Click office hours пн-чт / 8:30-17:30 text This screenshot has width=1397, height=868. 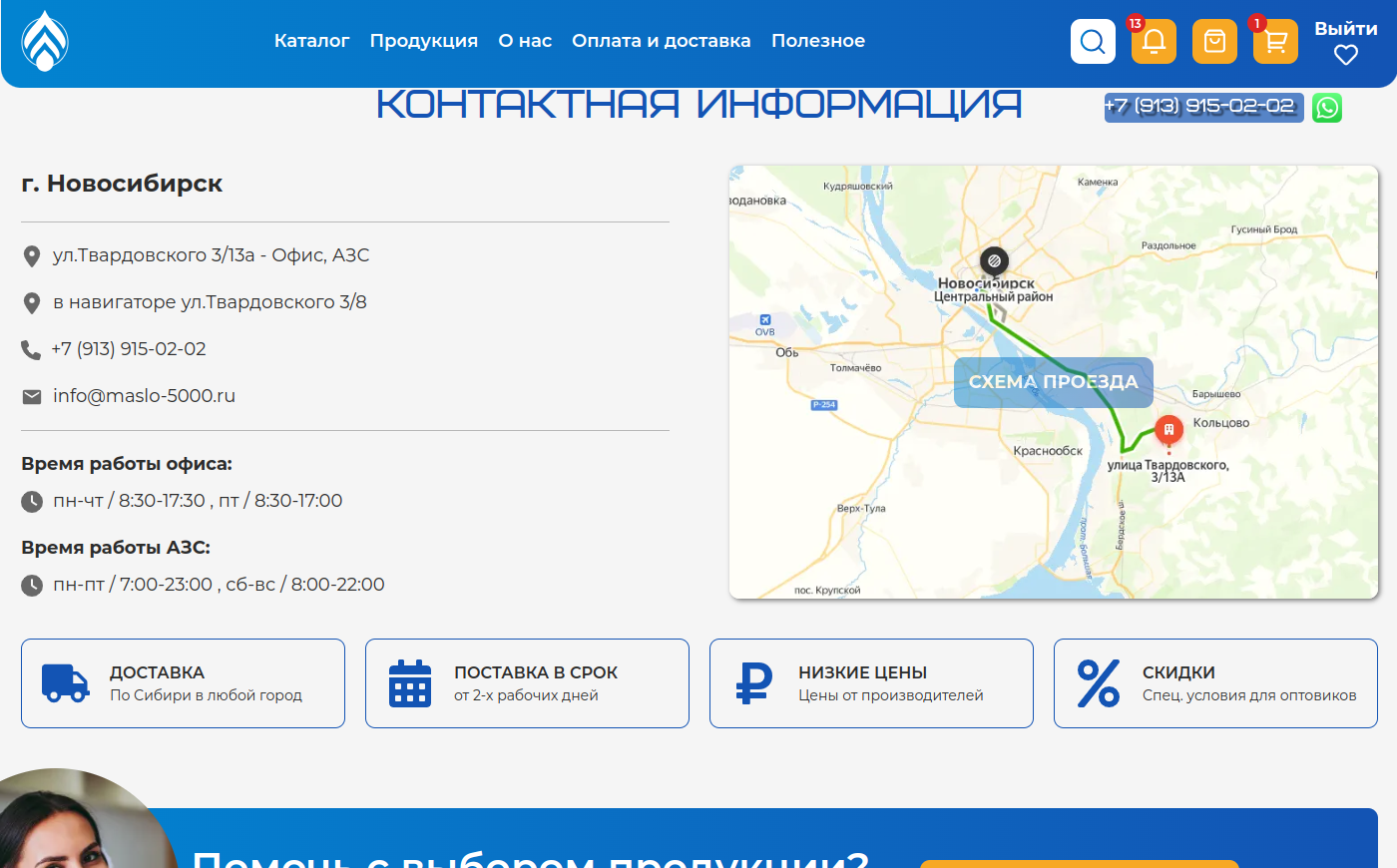(x=198, y=501)
